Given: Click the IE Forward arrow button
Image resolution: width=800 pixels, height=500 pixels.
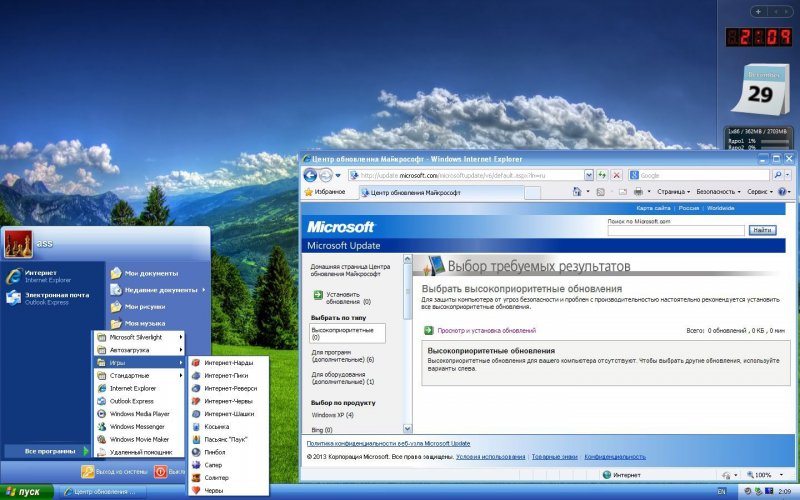Looking at the screenshot, I should click(326, 176).
